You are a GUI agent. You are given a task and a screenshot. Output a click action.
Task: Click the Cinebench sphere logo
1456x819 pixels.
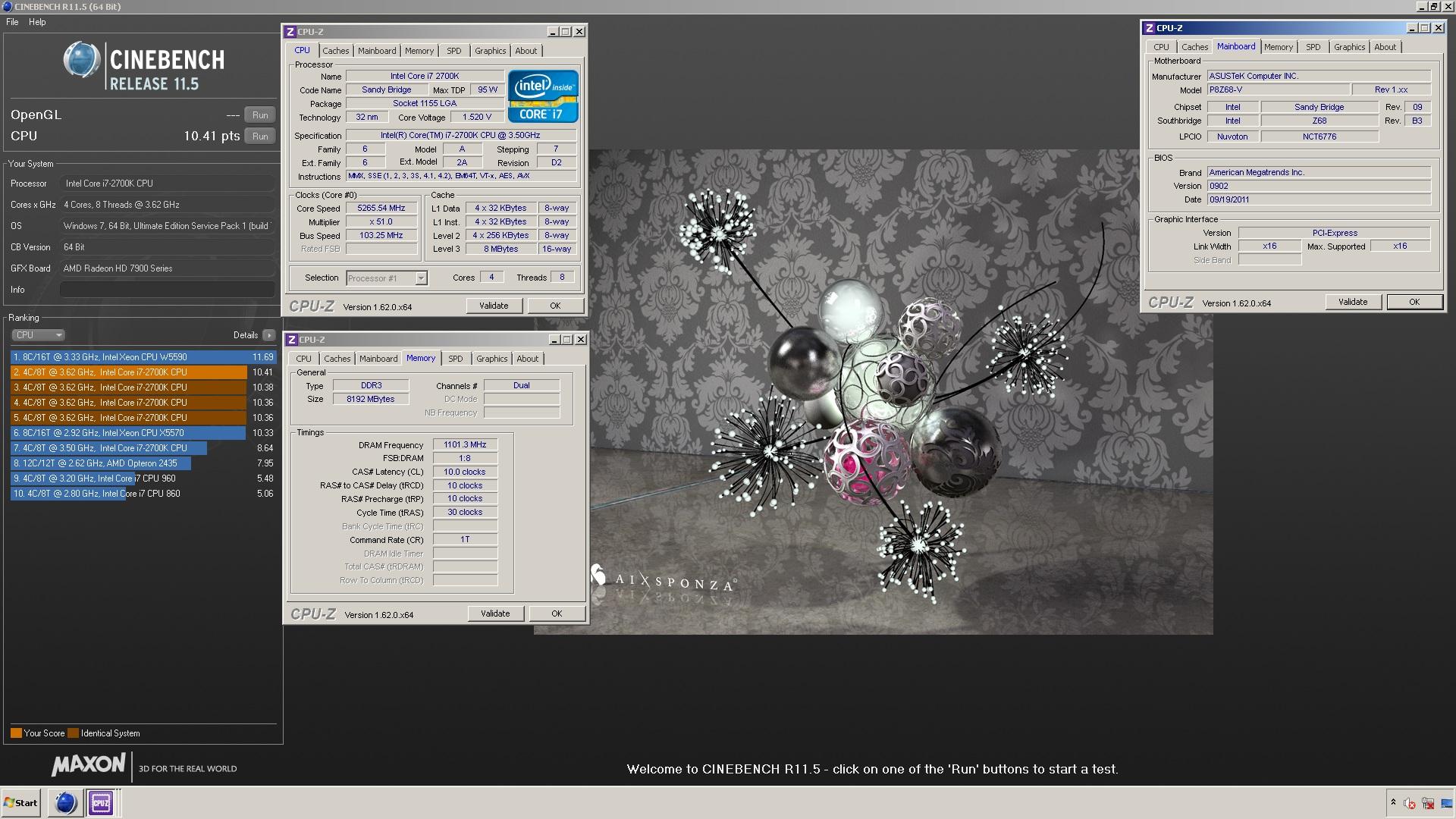(82, 60)
